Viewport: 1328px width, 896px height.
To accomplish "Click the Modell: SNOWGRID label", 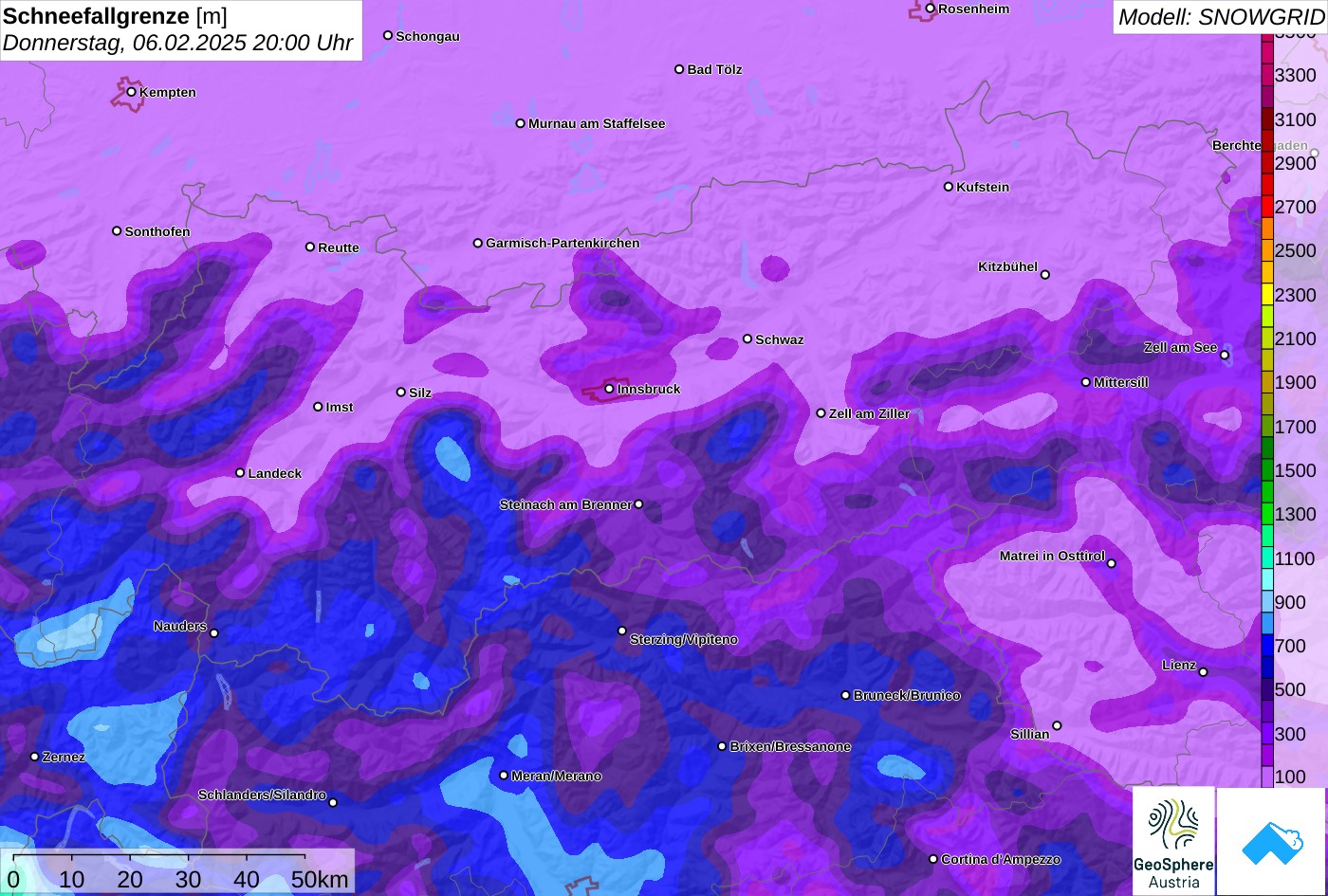I will 1221,17.
